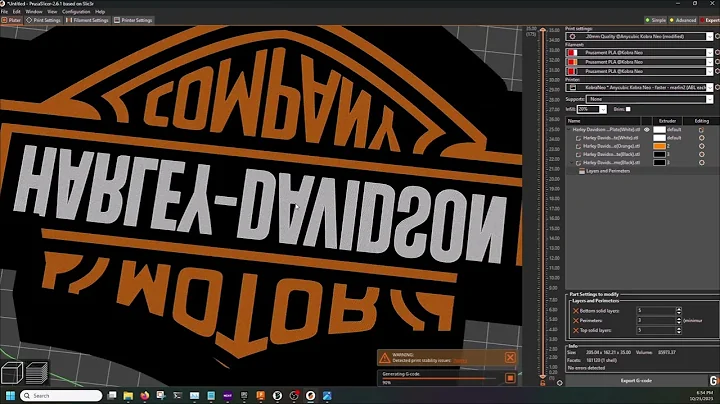The height and width of the screenshot is (404, 720).
Task: Open the File menu
Action: tap(5, 11)
